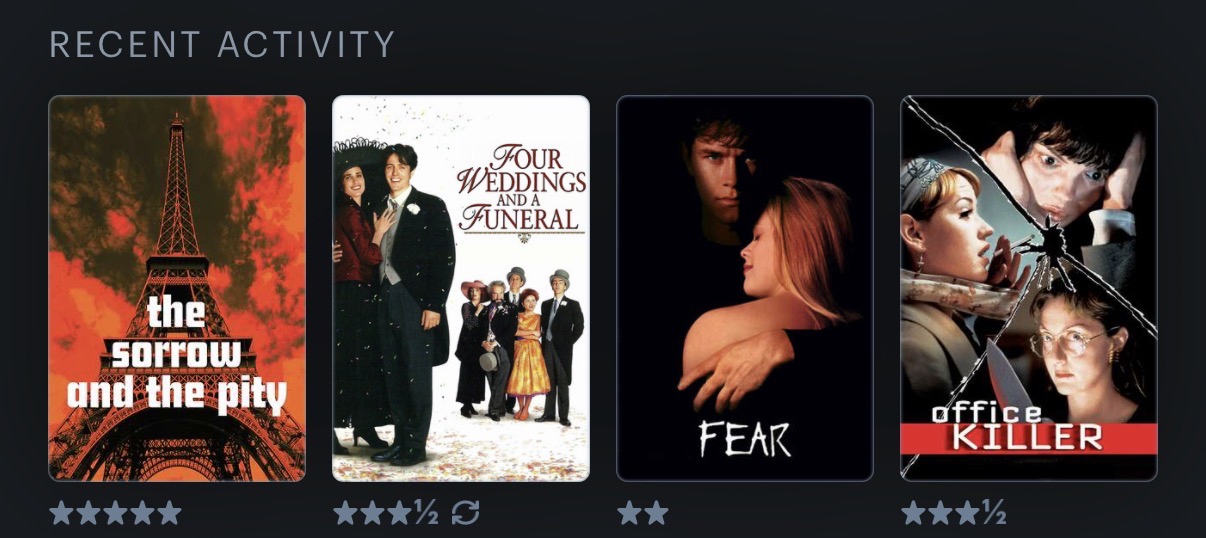Click the half-star symbol under Office Killer poster
Viewport: 1206px width, 538px height.
tap(995, 514)
